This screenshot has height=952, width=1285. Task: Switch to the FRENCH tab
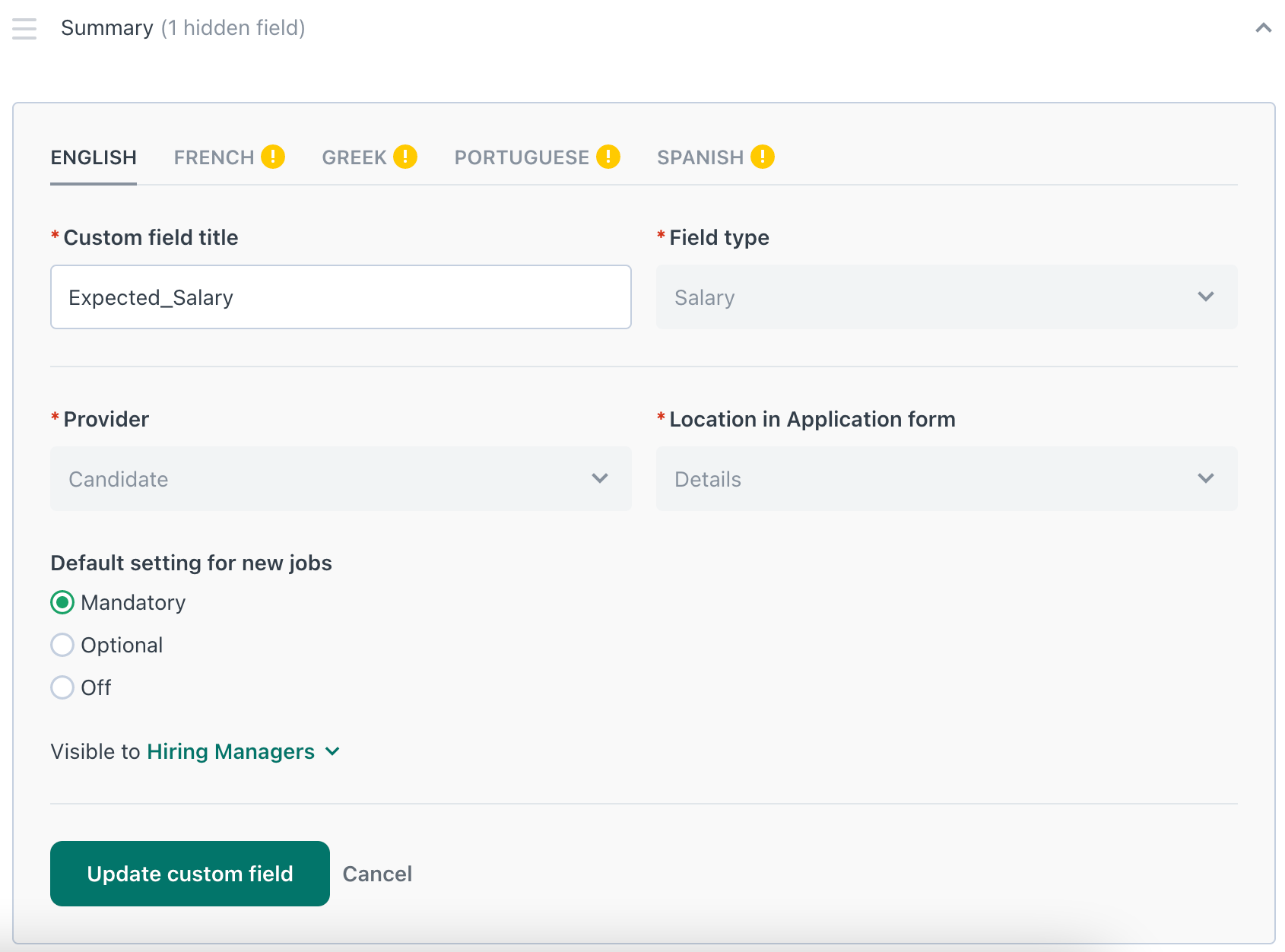(x=214, y=157)
